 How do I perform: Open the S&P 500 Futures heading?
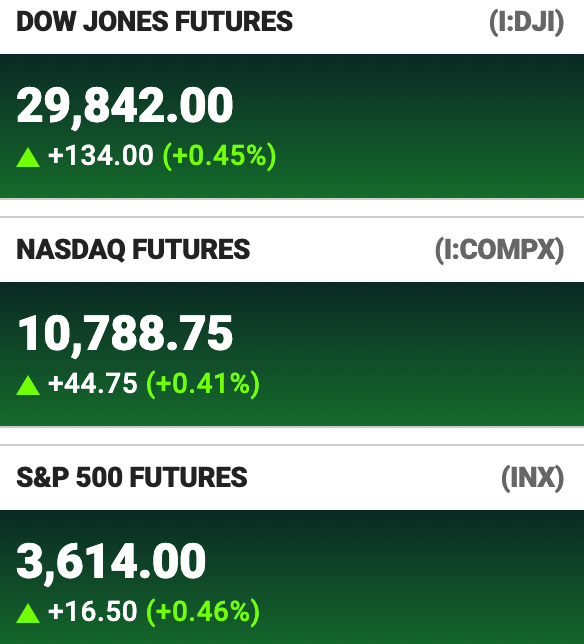click(132, 477)
